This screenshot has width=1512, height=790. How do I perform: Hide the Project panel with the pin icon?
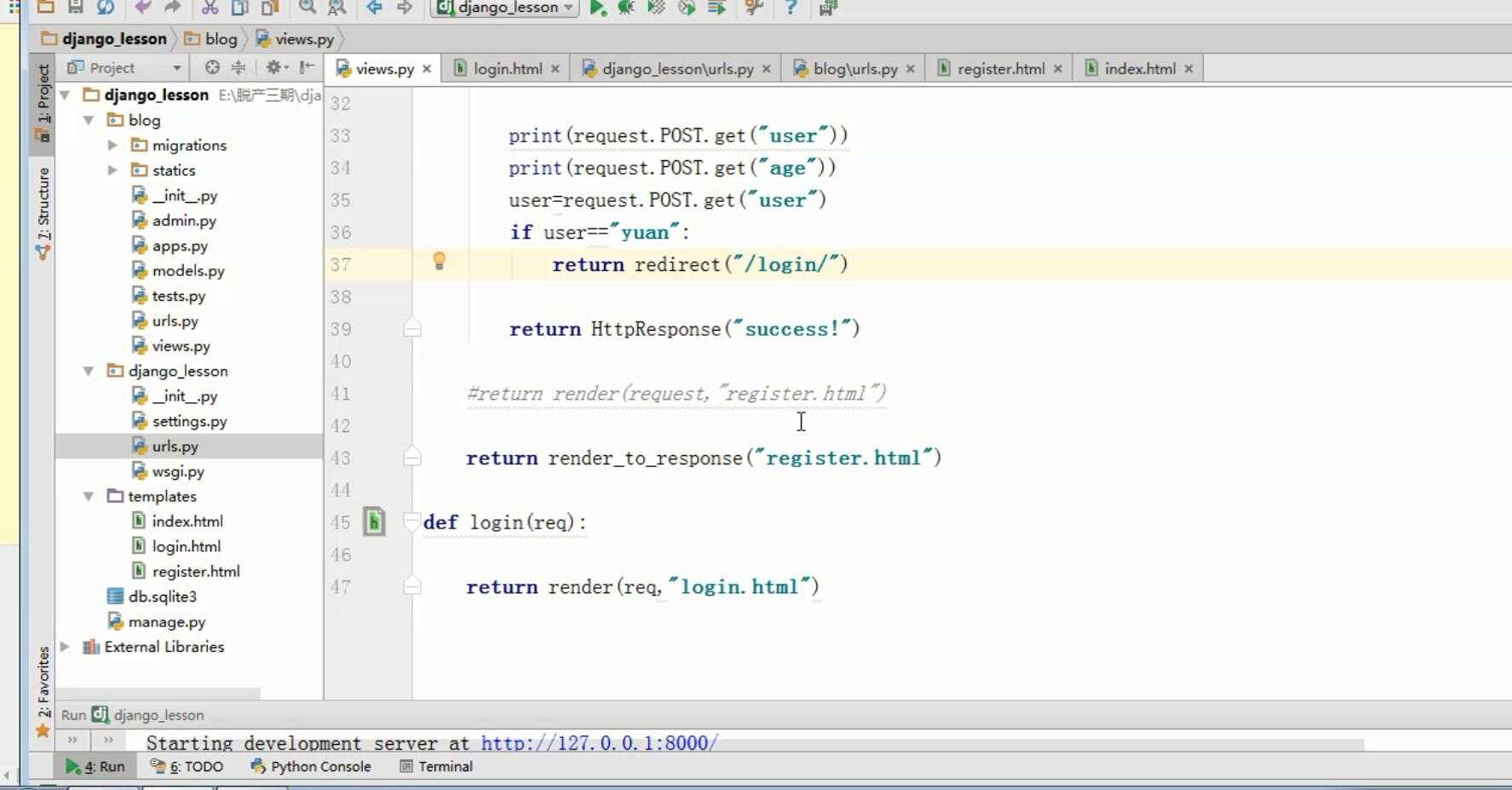pyautogui.click(x=307, y=67)
